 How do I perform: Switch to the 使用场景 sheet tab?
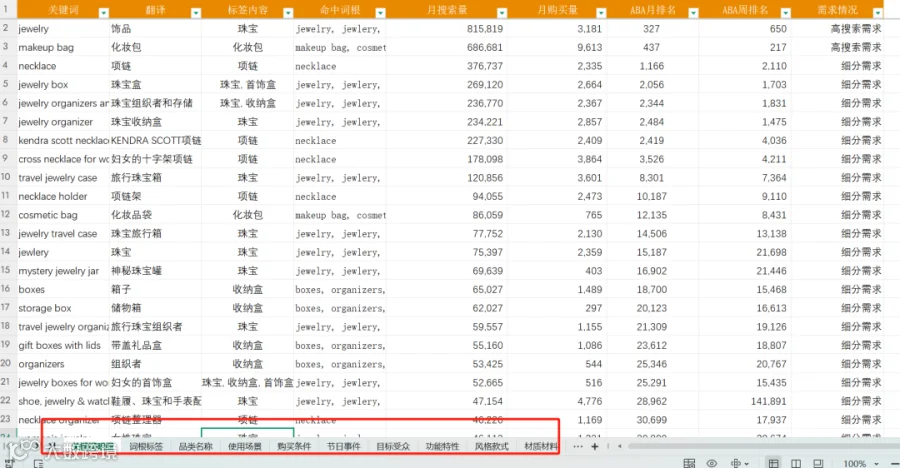click(245, 446)
